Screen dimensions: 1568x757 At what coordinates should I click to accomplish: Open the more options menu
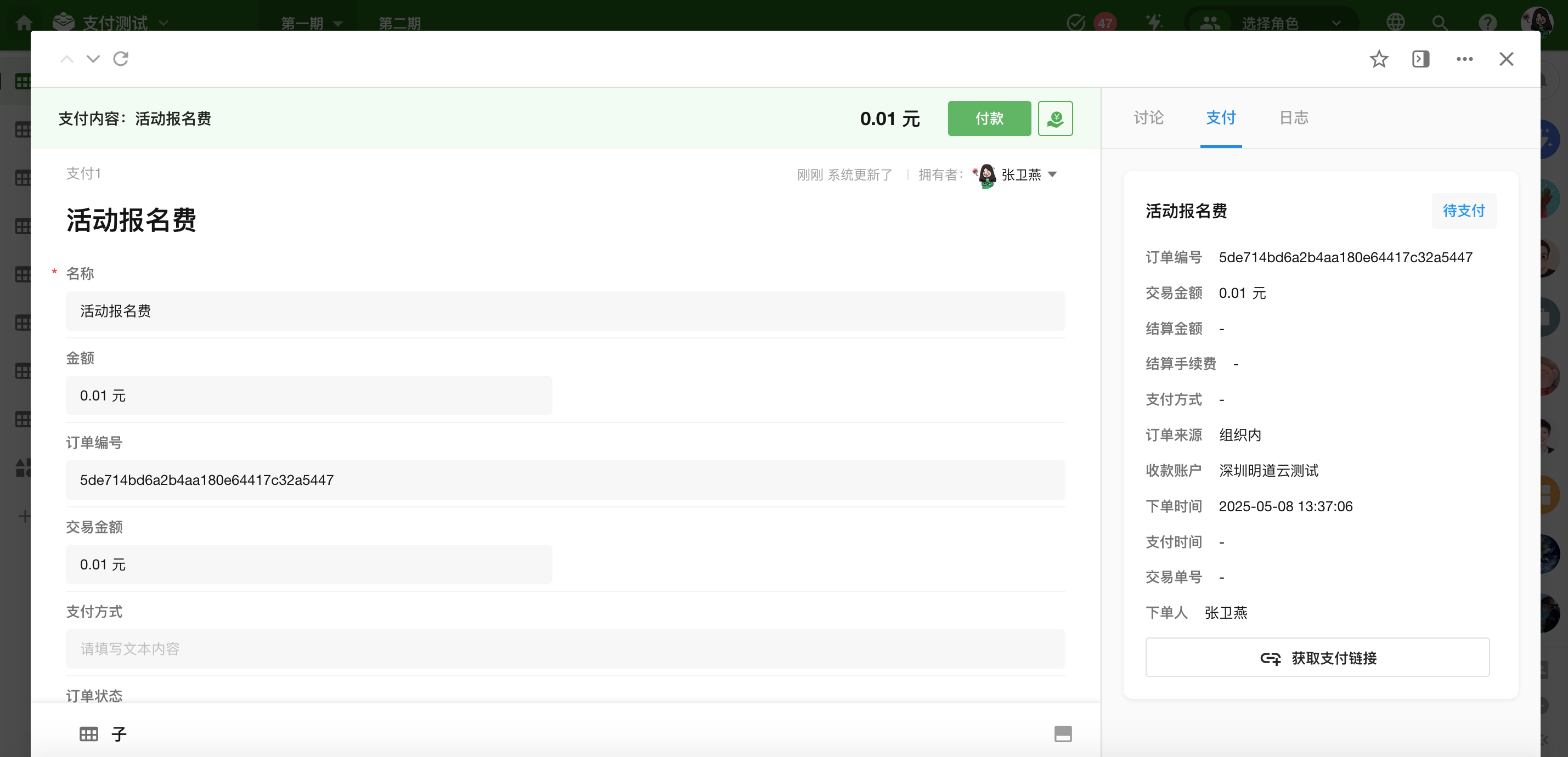coord(1464,59)
